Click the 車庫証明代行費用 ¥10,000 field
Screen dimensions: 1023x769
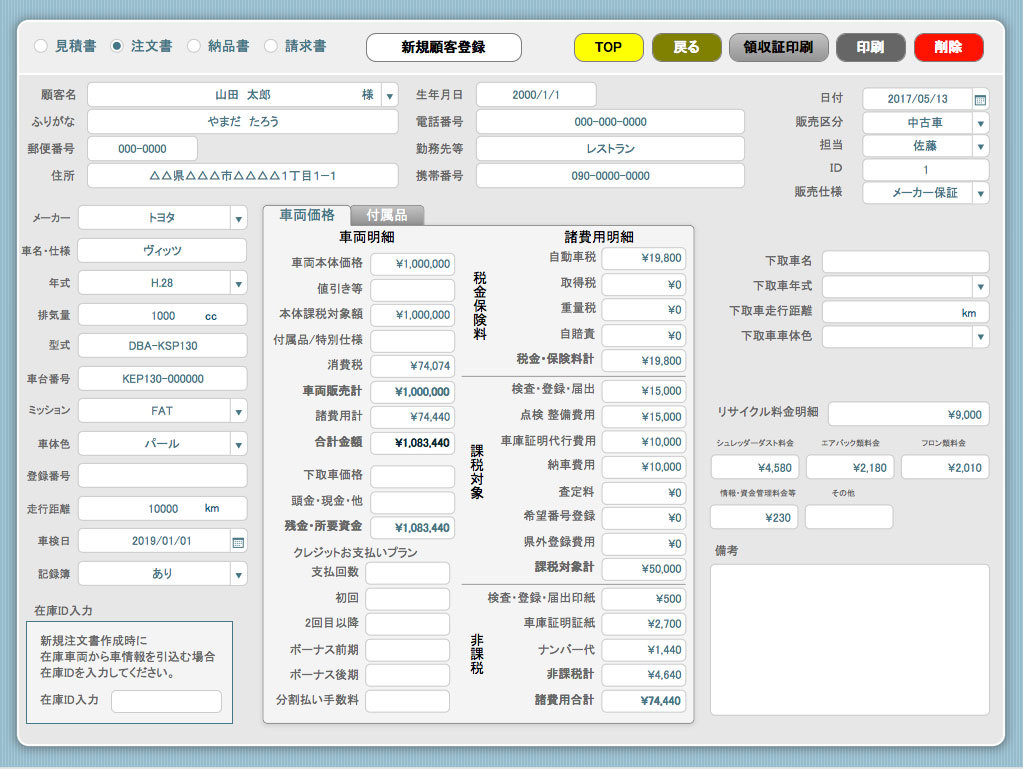[644, 442]
